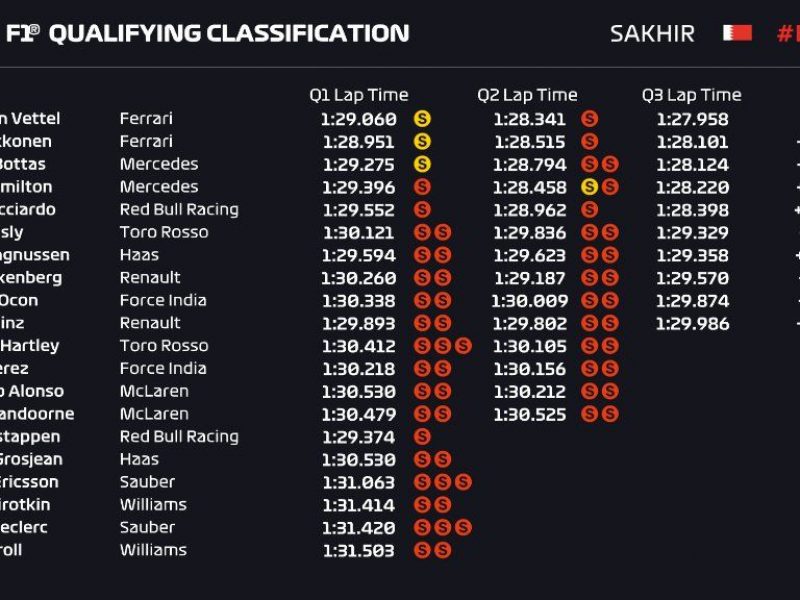Click the yellow tyre icon in Hamilton's Q2 row
The width and height of the screenshot is (800, 600).
pyautogui.click(x=589, y=187)
